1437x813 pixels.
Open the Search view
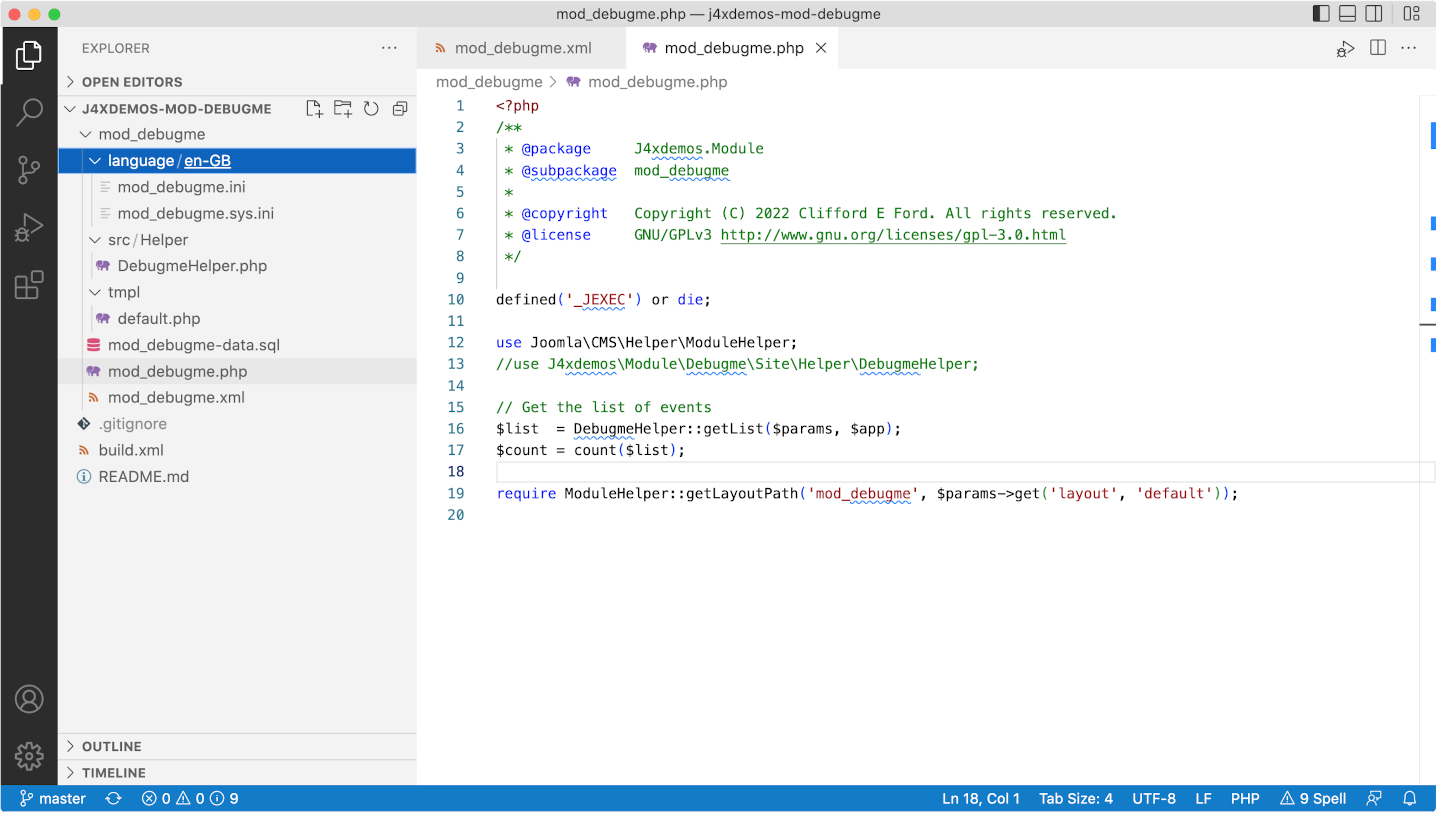[x=29, y=111]
